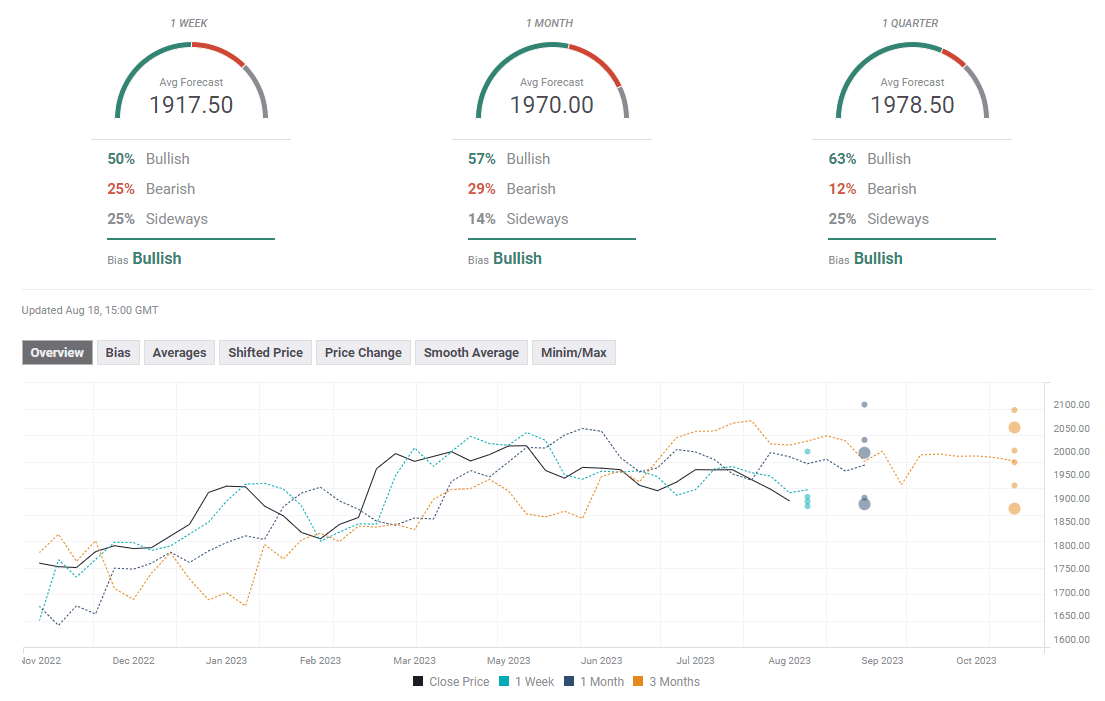Show the Shifted Price view
Screen dimensions: 1105x701
point(265,353)
